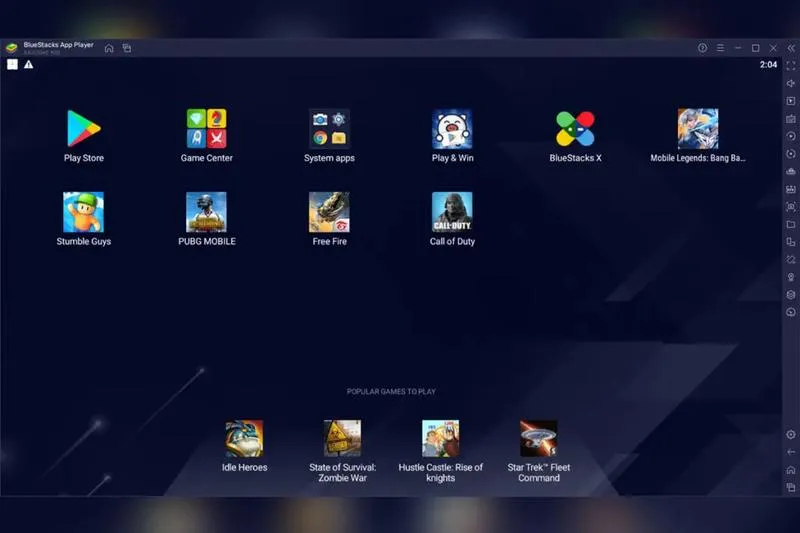The width and height of the screenshot is (800, 533).
Task: Open PUBG MOBILE
Action: coord(206,212)
